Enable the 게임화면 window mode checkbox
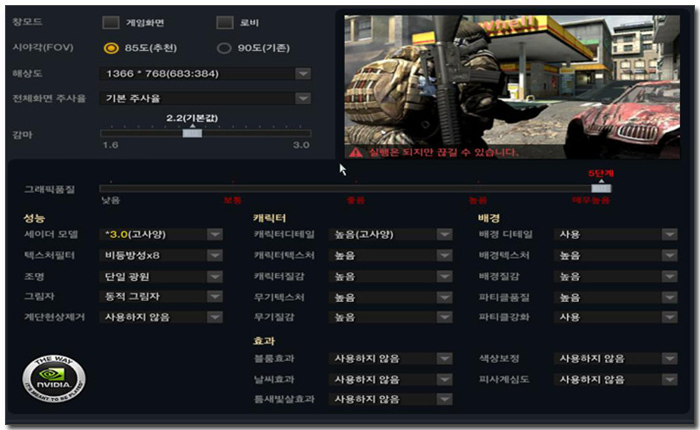This screenshot has height=430, width=700. point(111,22)
